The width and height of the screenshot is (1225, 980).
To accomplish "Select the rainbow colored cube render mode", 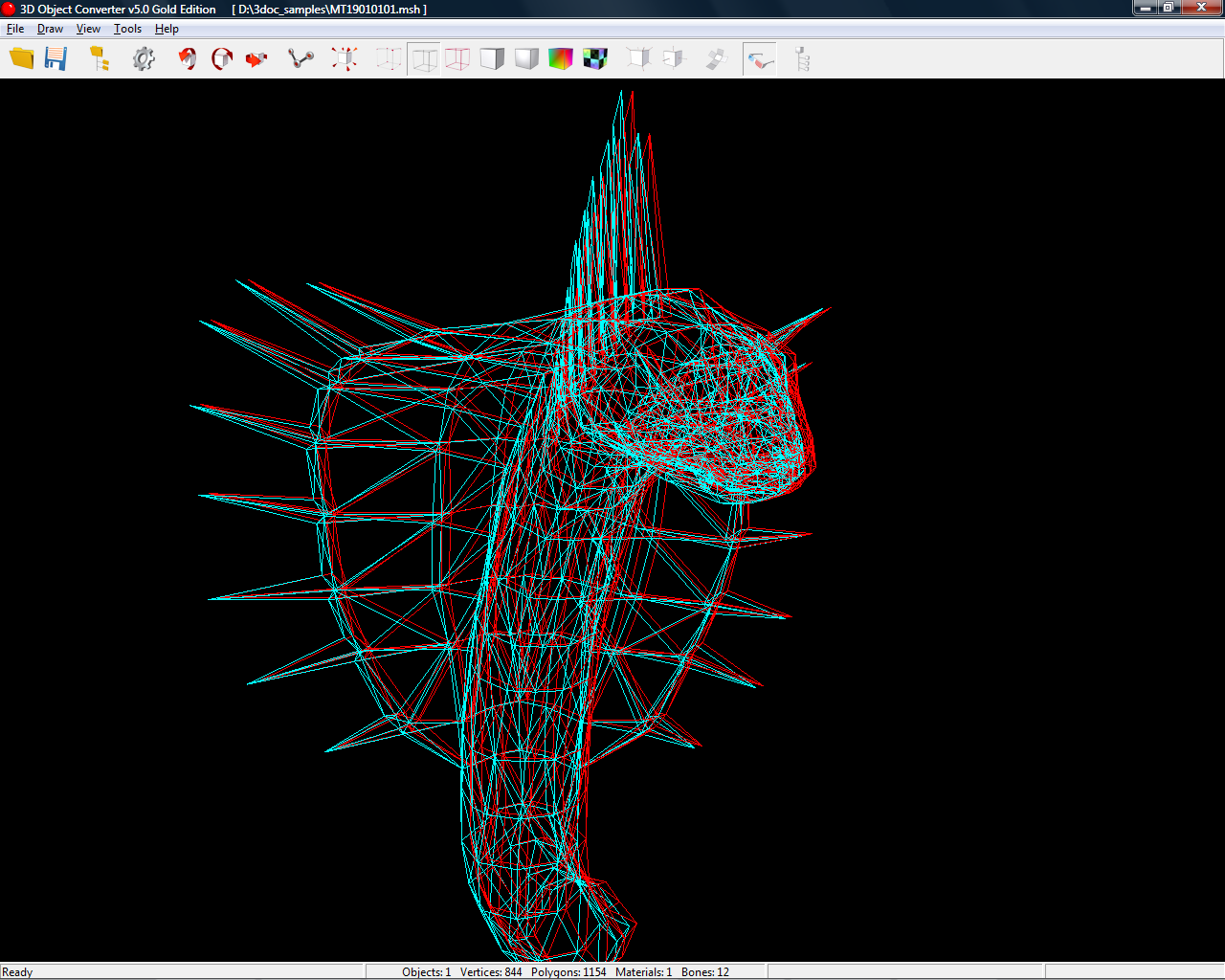I will tap(560, 58).
